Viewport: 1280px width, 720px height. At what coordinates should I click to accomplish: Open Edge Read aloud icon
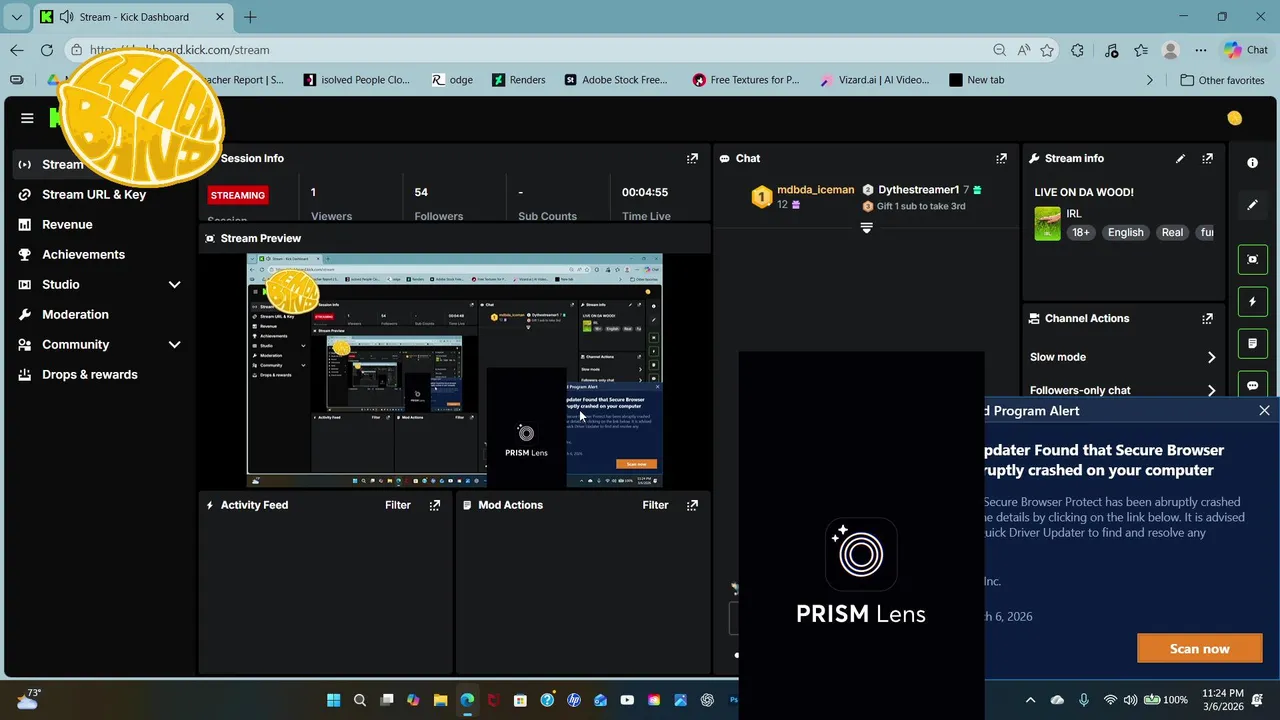1024,50
